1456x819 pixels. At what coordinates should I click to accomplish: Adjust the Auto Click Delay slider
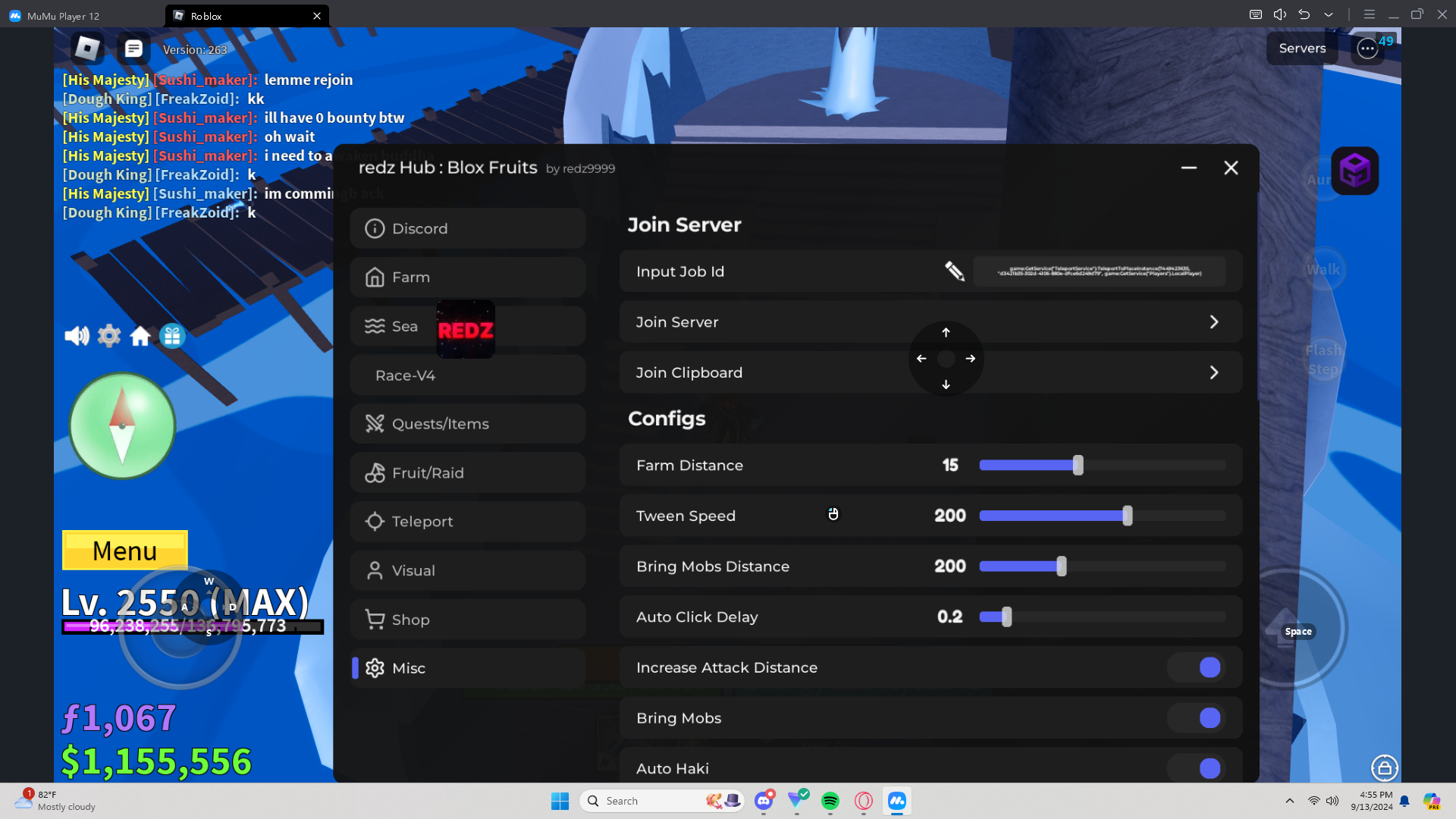1102,617
